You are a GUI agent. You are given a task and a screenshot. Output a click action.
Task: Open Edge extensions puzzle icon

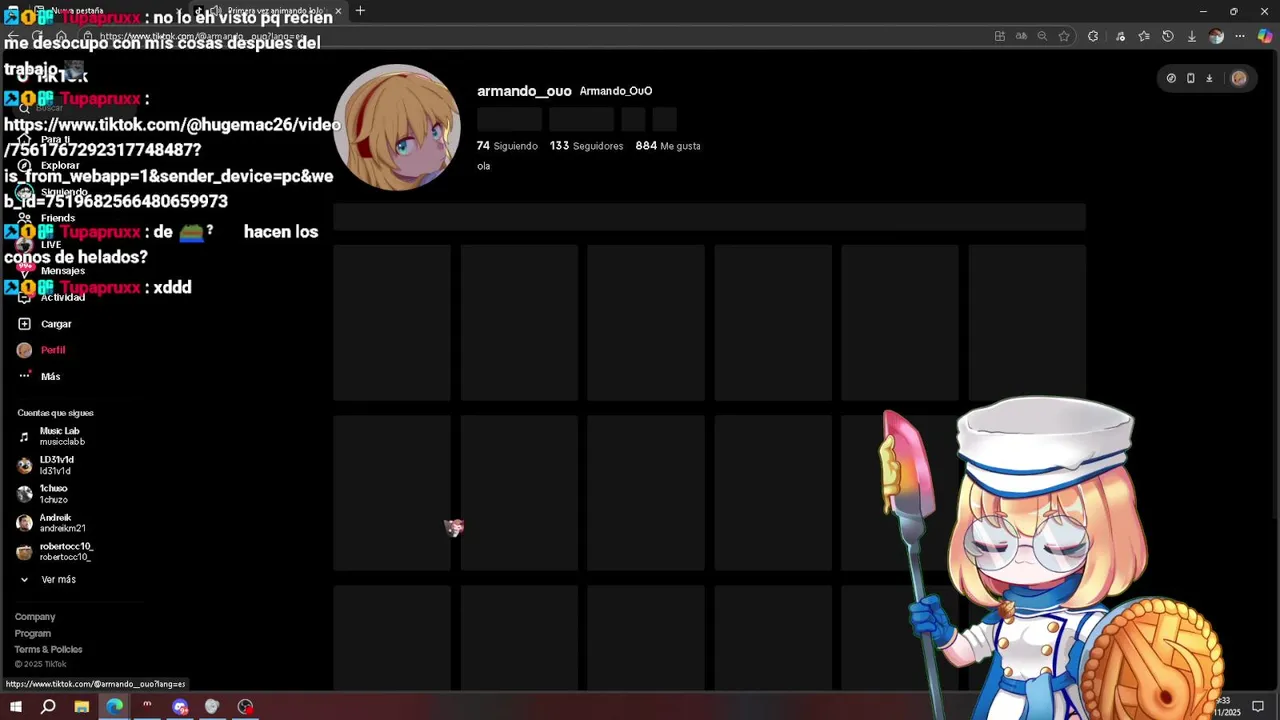pyautogui.click(x=1093, y=36)
